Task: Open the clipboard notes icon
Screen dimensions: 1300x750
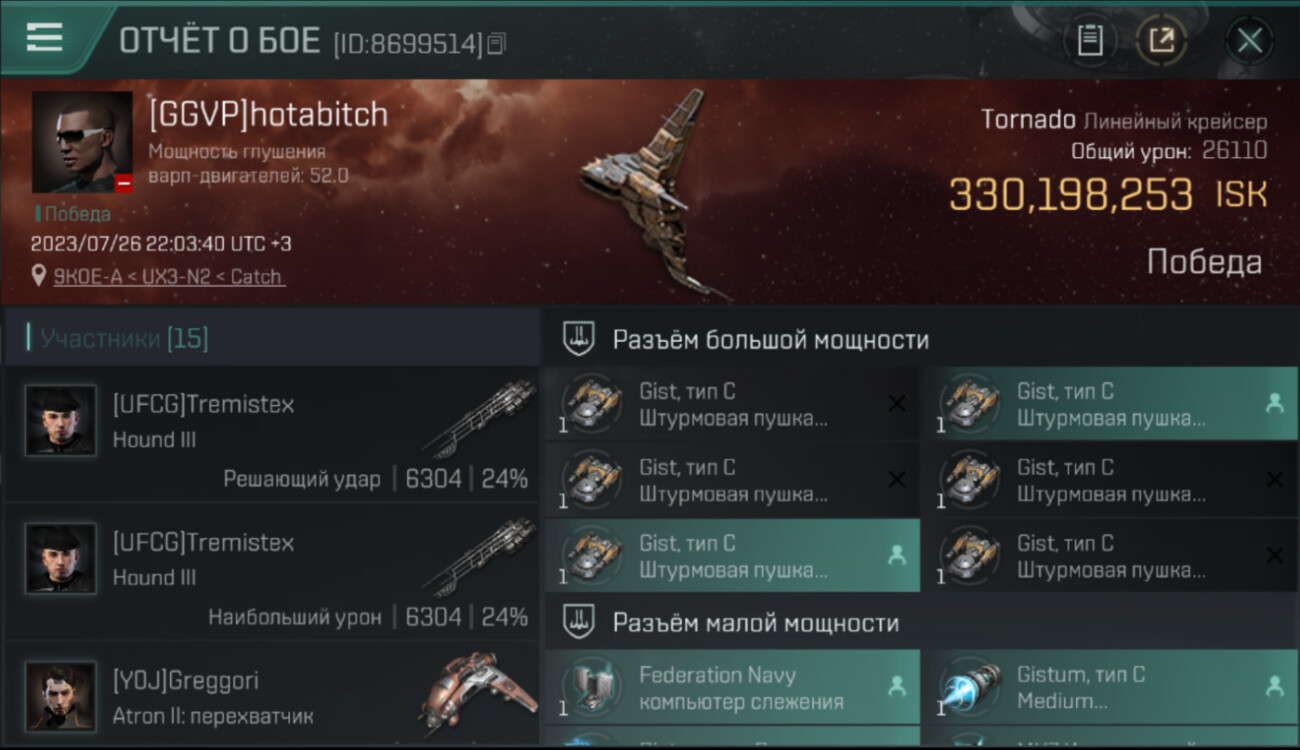Action: [x=1090, y=41]
